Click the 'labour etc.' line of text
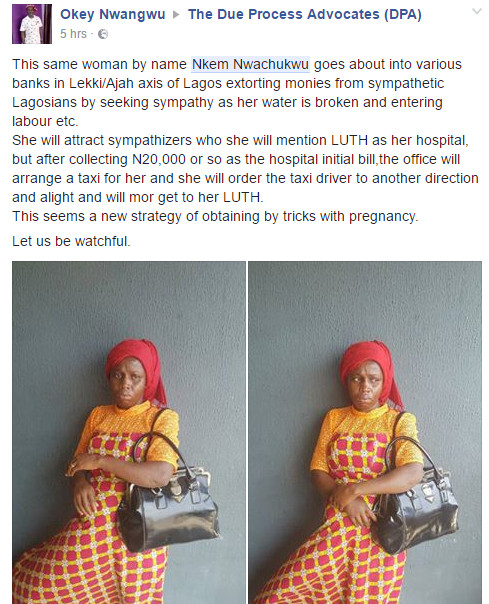 45,121
